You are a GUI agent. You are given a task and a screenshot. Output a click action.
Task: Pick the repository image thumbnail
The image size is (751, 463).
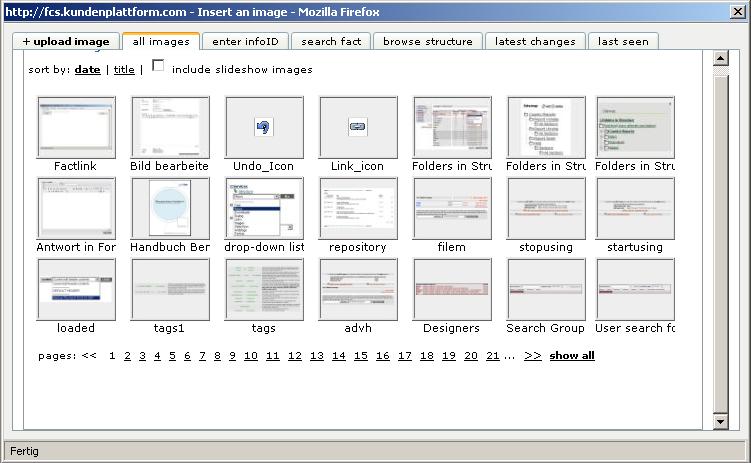[x=358, y=208]
